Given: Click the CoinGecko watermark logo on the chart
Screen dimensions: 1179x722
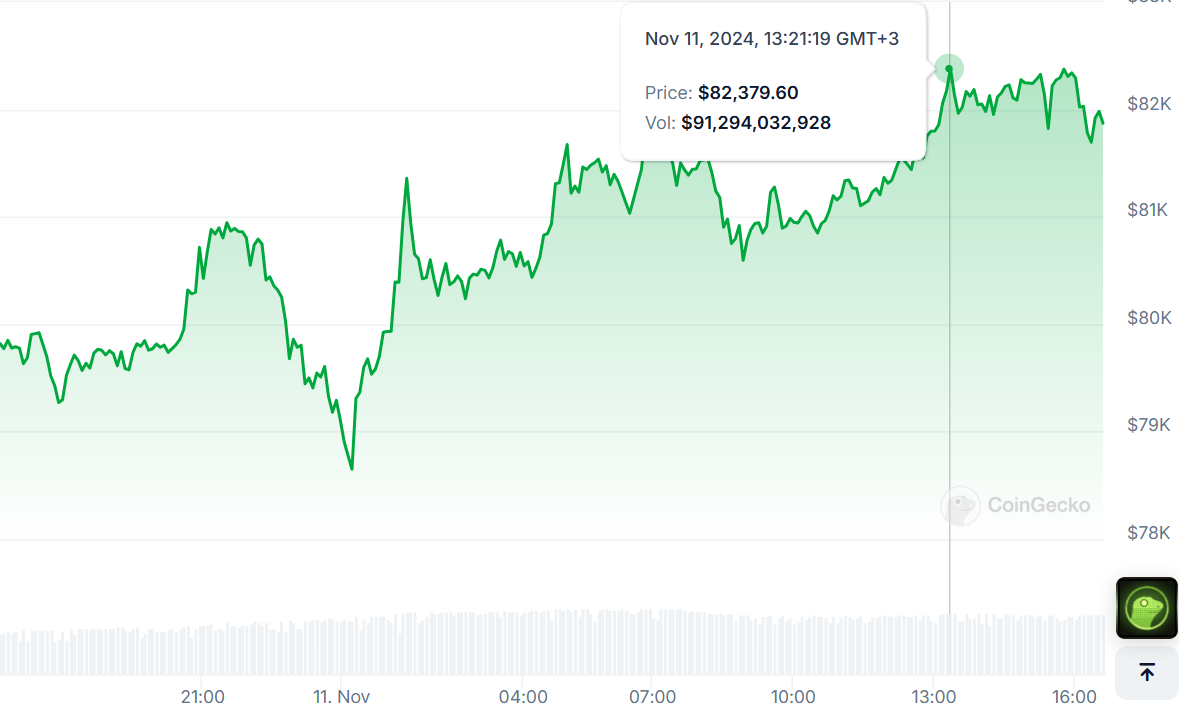Looking at the screenshot, I should 1014,505.
